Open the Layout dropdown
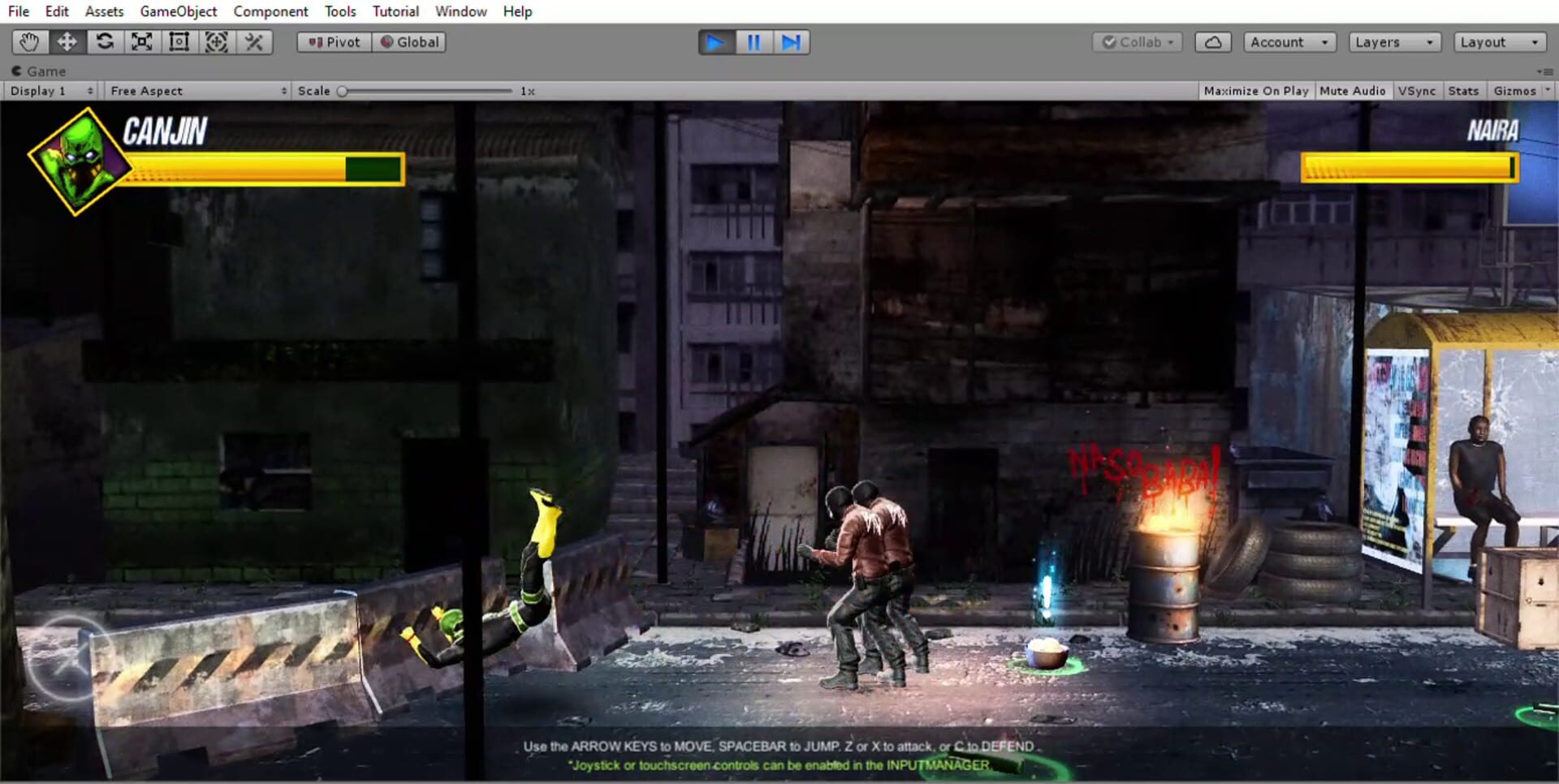 [x=1498, y=41]
